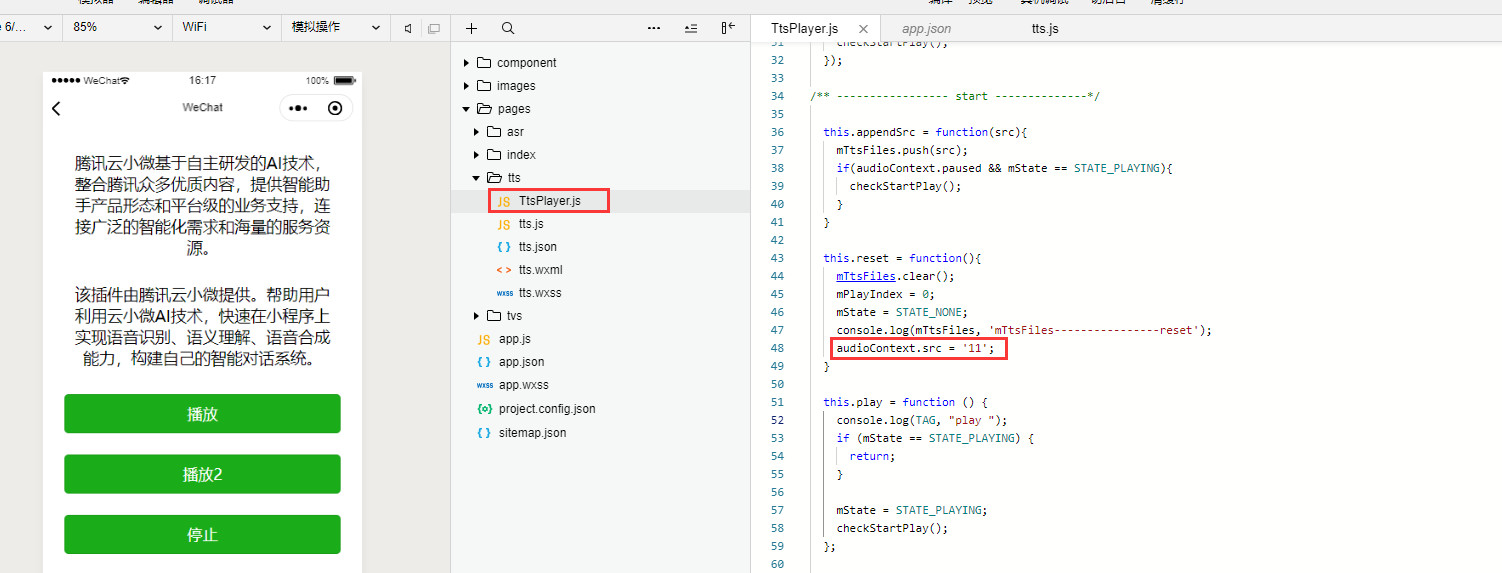This screenshot has height=573, width=1502.
Task: Click code line this.appendSrc = function(src){
Action: point(926,132)
